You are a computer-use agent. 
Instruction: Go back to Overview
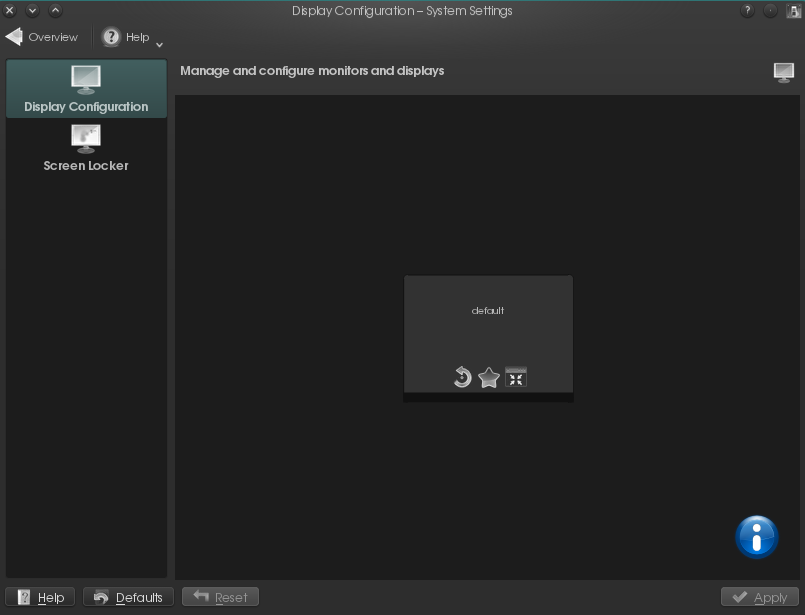tap(42, 37)
